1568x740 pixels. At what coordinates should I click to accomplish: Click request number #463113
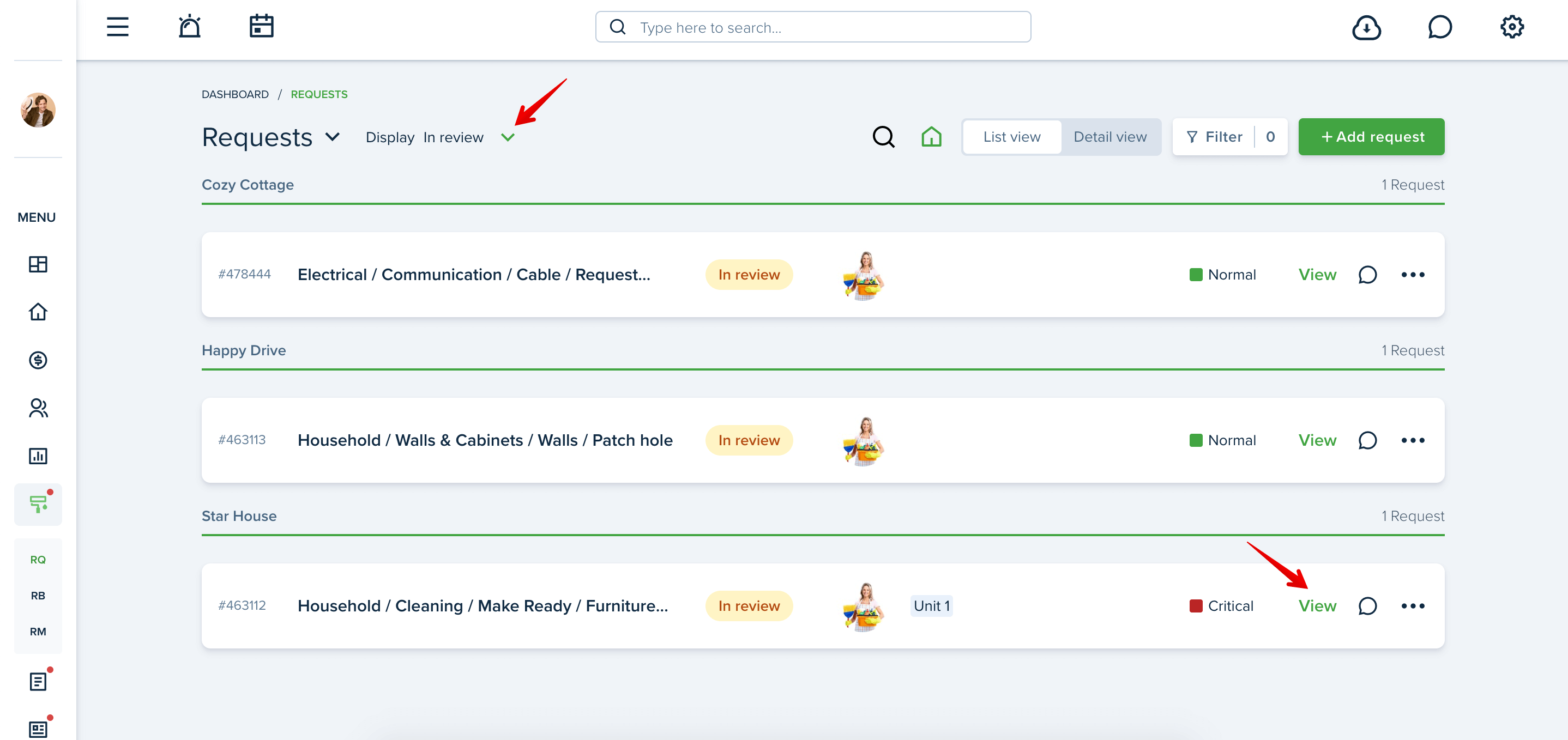click(242, 439)
